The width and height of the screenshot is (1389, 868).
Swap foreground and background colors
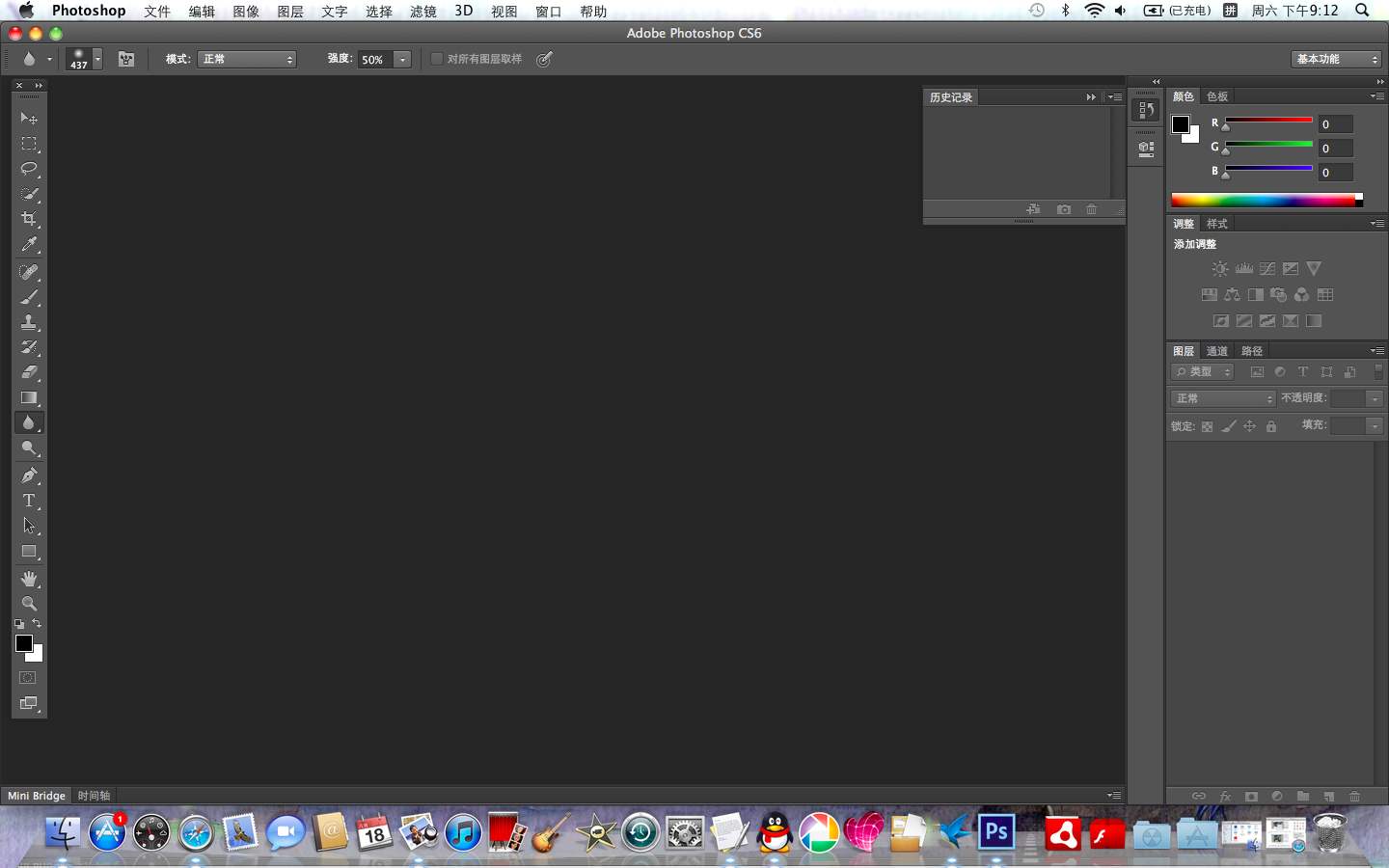click(38, 624)
